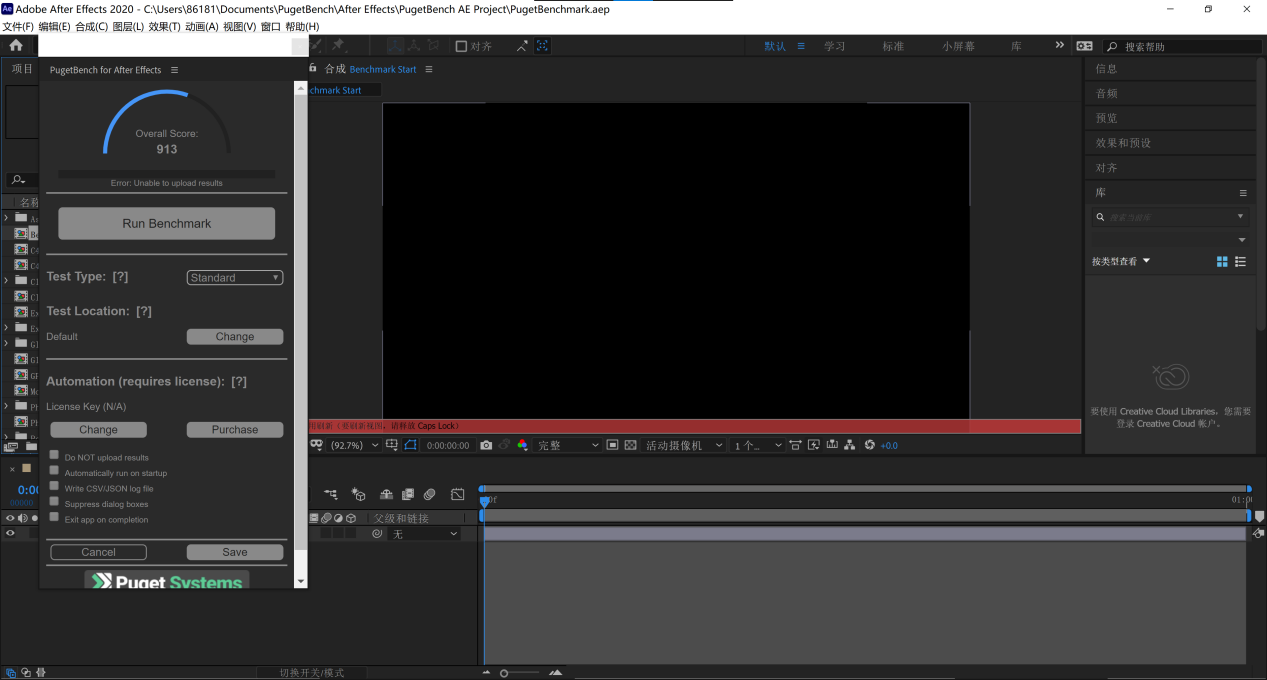1267x680 pixels.
Task: Open the workspace overflow chevrons
Action: click(1060, 45)
